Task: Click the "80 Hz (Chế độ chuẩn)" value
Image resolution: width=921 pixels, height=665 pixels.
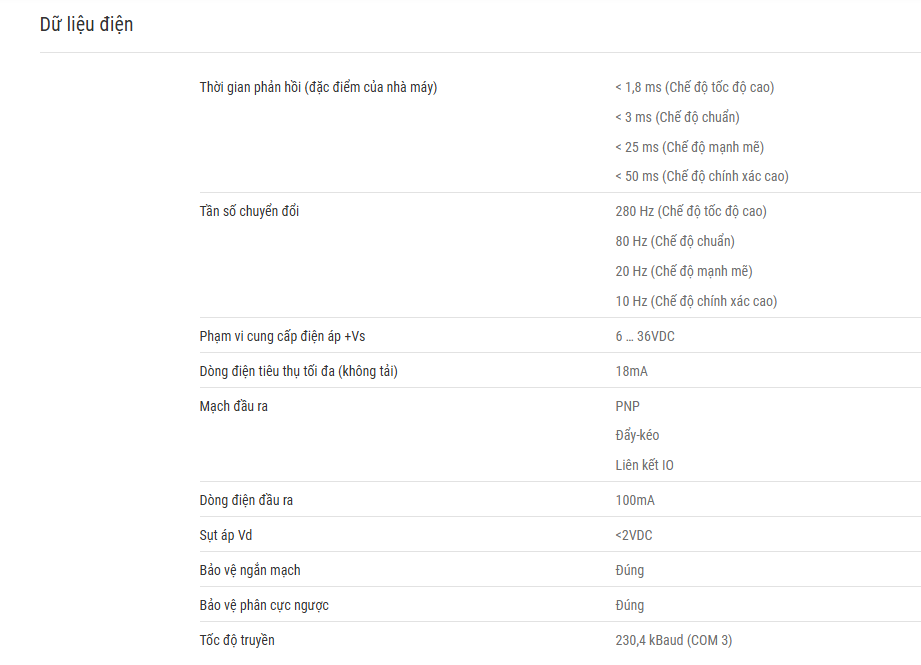Action: click(x=675, y=241)
